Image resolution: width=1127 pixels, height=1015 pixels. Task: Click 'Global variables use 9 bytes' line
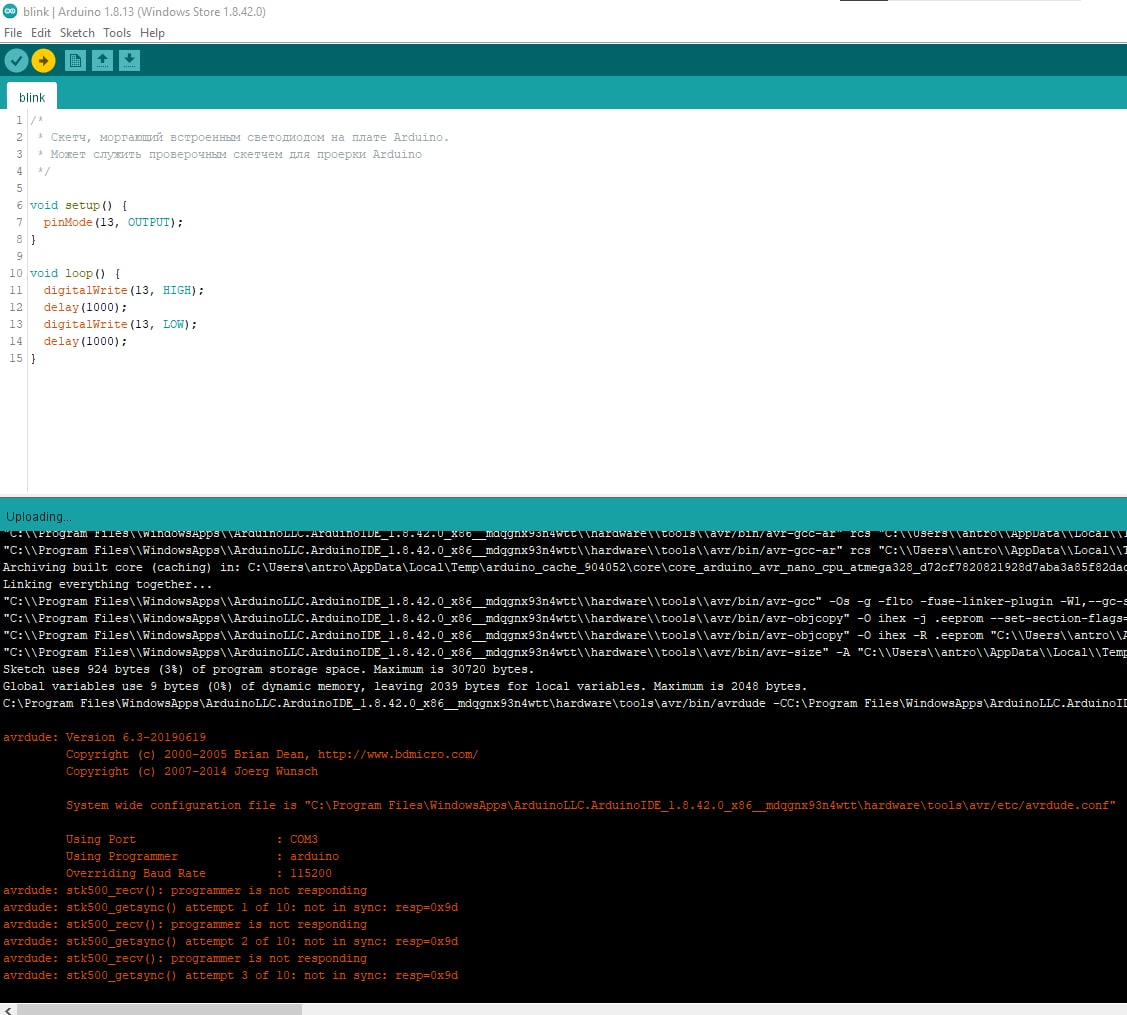tap(405, 686)
